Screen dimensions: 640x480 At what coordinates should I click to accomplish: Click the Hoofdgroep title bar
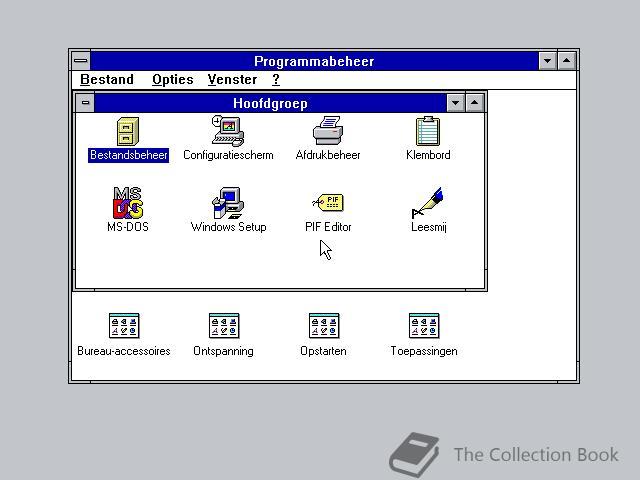point(270,103)
